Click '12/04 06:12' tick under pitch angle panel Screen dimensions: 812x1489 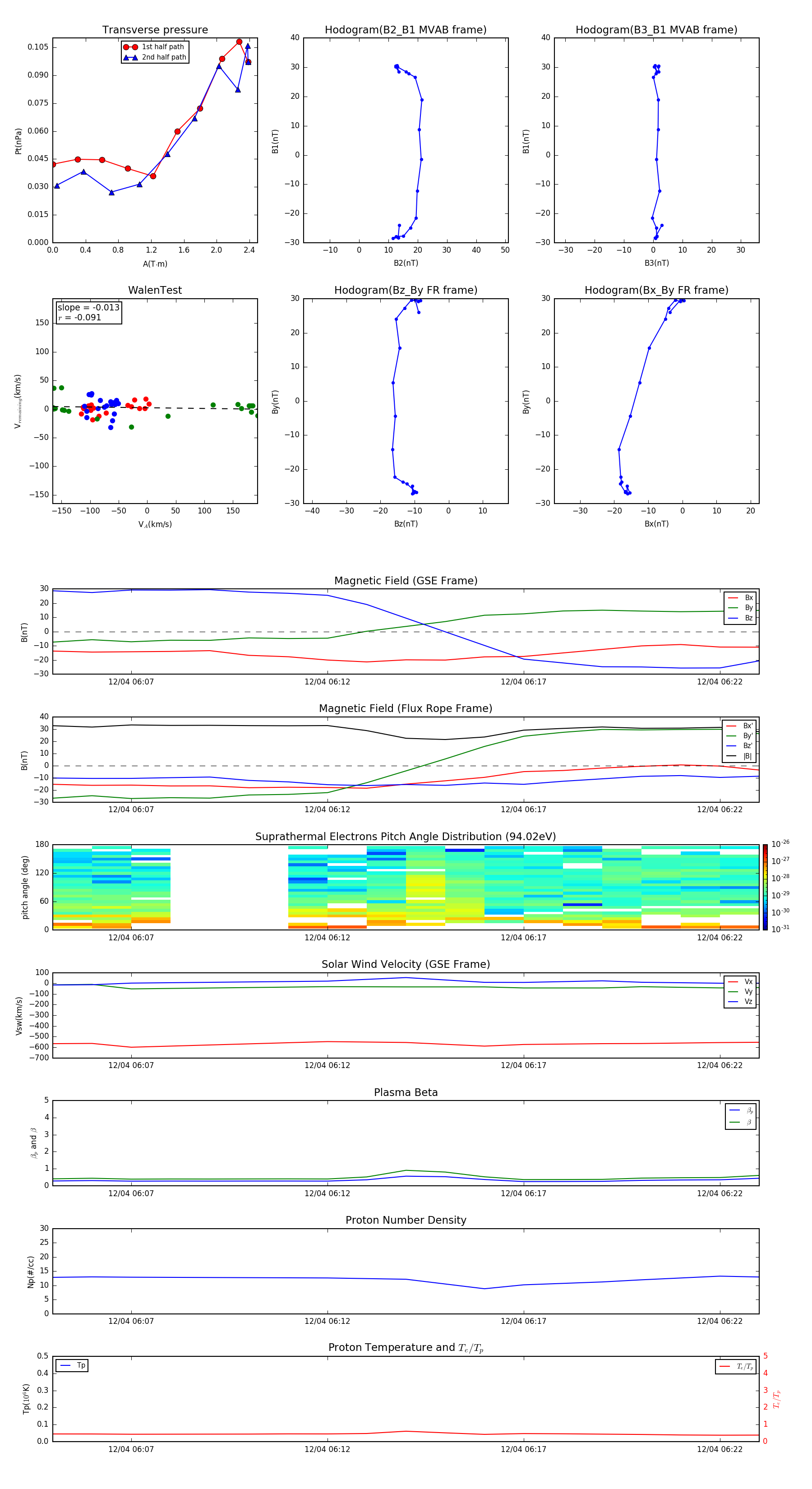327,938
